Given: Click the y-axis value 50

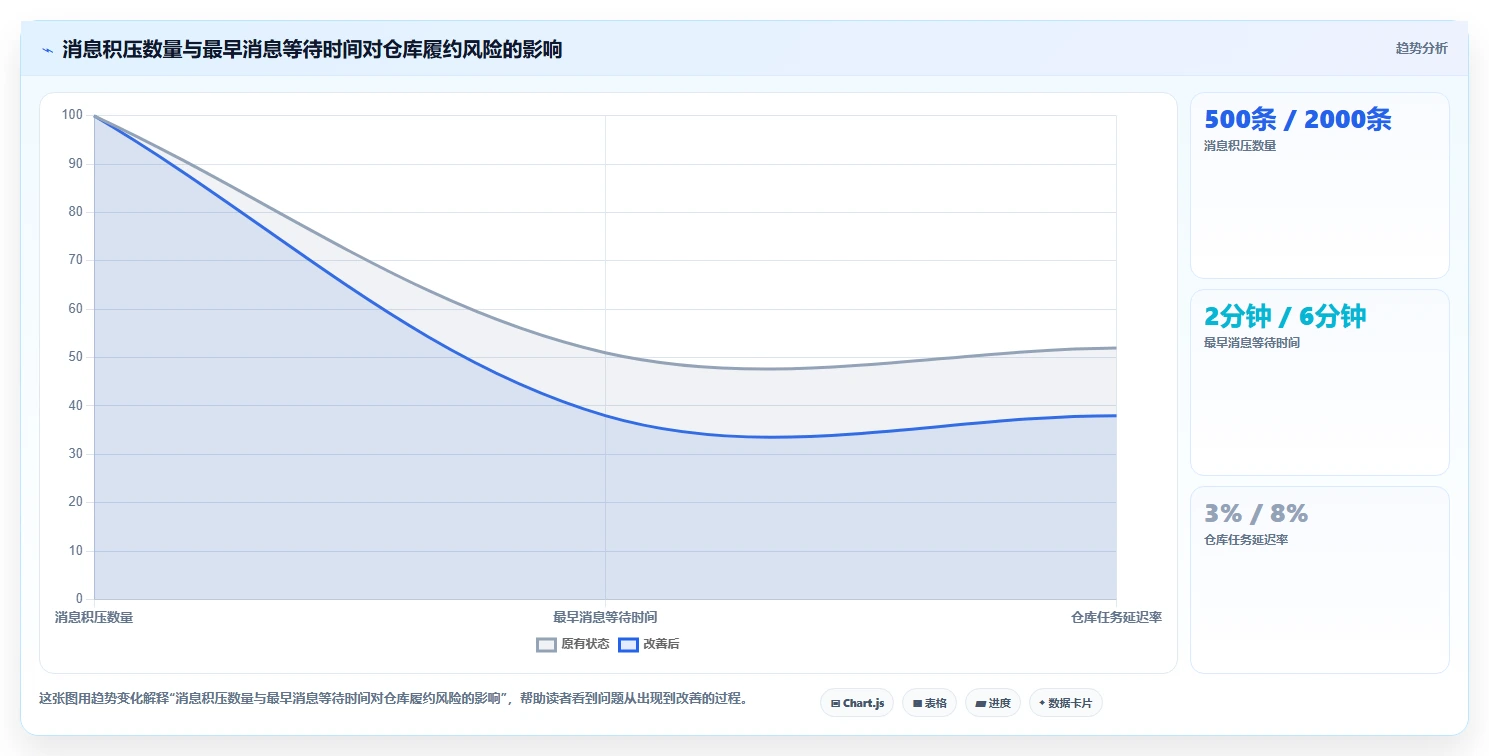Looking at the screenshot, I should point(75,357).
